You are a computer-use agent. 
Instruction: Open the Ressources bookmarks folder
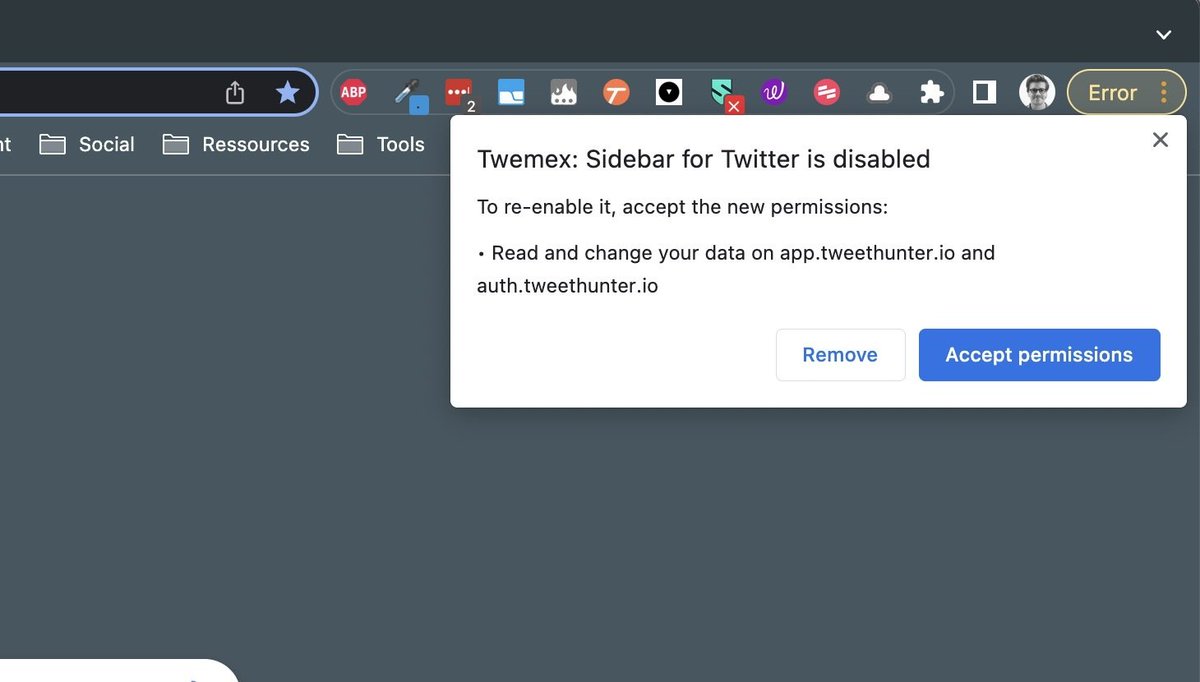pos(236,144)
